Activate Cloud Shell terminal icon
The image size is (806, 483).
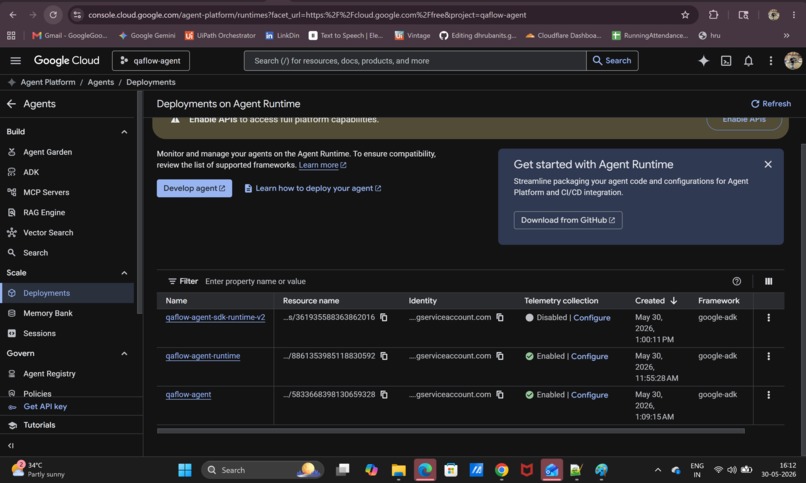click(x=726, y=61)
